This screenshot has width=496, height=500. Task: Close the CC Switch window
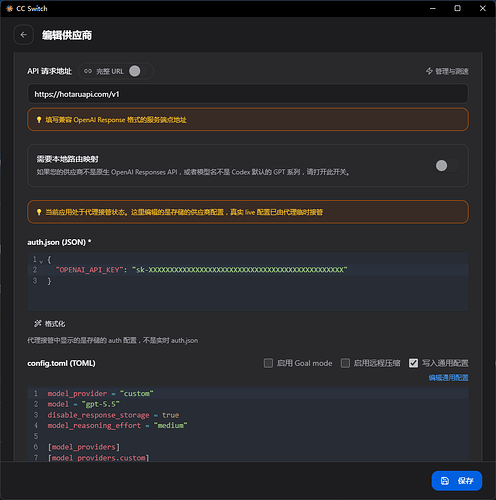point(483,8)
